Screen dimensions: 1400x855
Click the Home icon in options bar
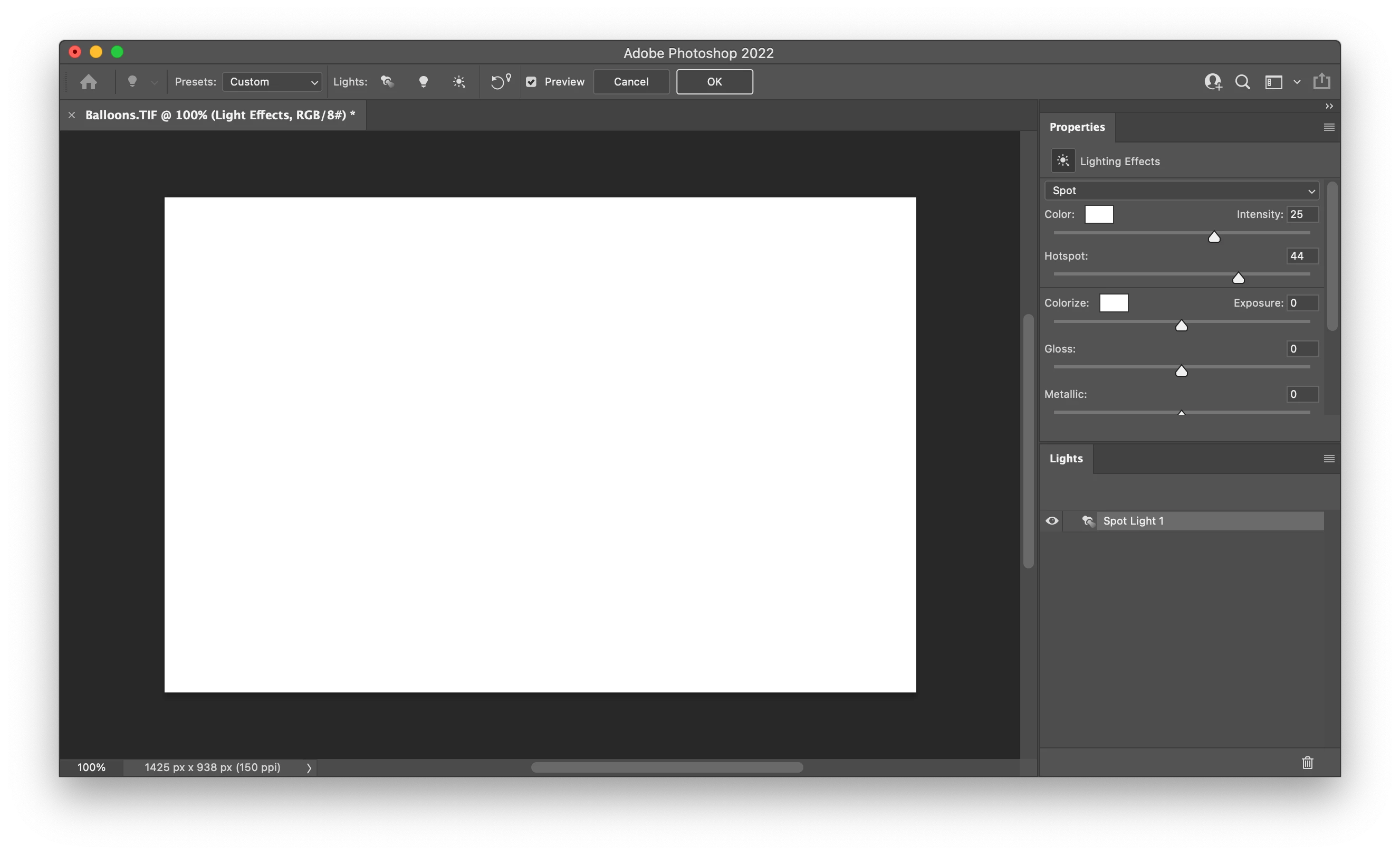point(88,82)
